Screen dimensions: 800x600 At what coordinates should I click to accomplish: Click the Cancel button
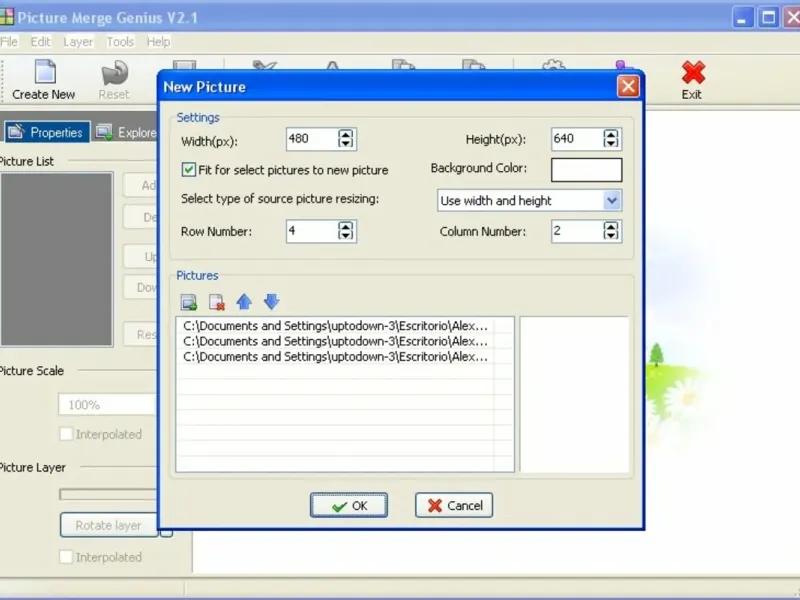click(x=454, y=505)
